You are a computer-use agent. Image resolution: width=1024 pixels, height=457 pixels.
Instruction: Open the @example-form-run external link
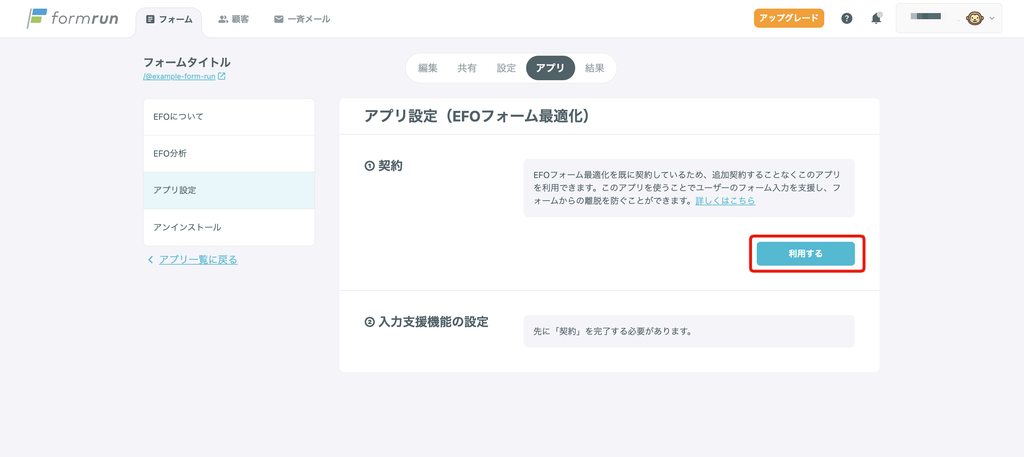(184, 77)
